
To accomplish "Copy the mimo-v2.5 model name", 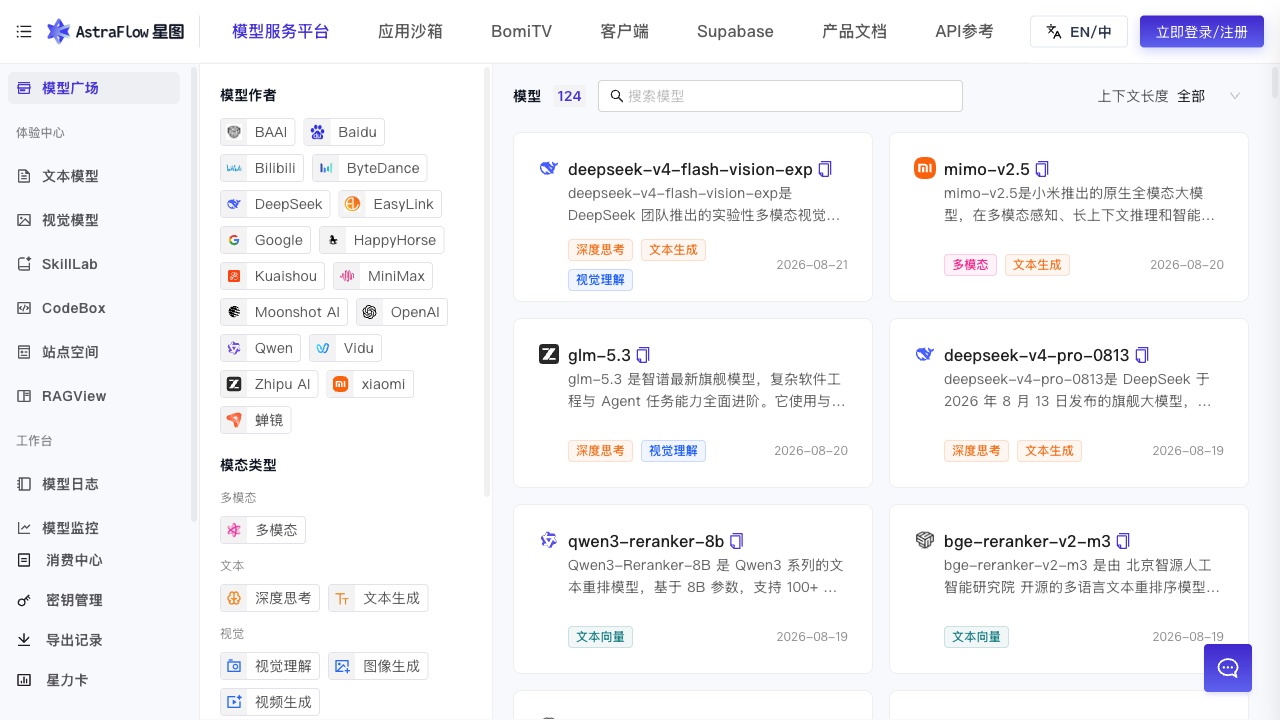I will [x=1042, y=169].
